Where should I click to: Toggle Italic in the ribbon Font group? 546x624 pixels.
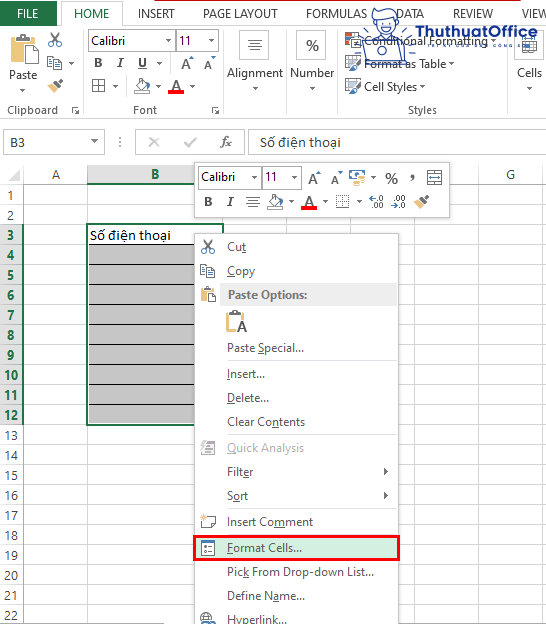[x=120, y=63]
